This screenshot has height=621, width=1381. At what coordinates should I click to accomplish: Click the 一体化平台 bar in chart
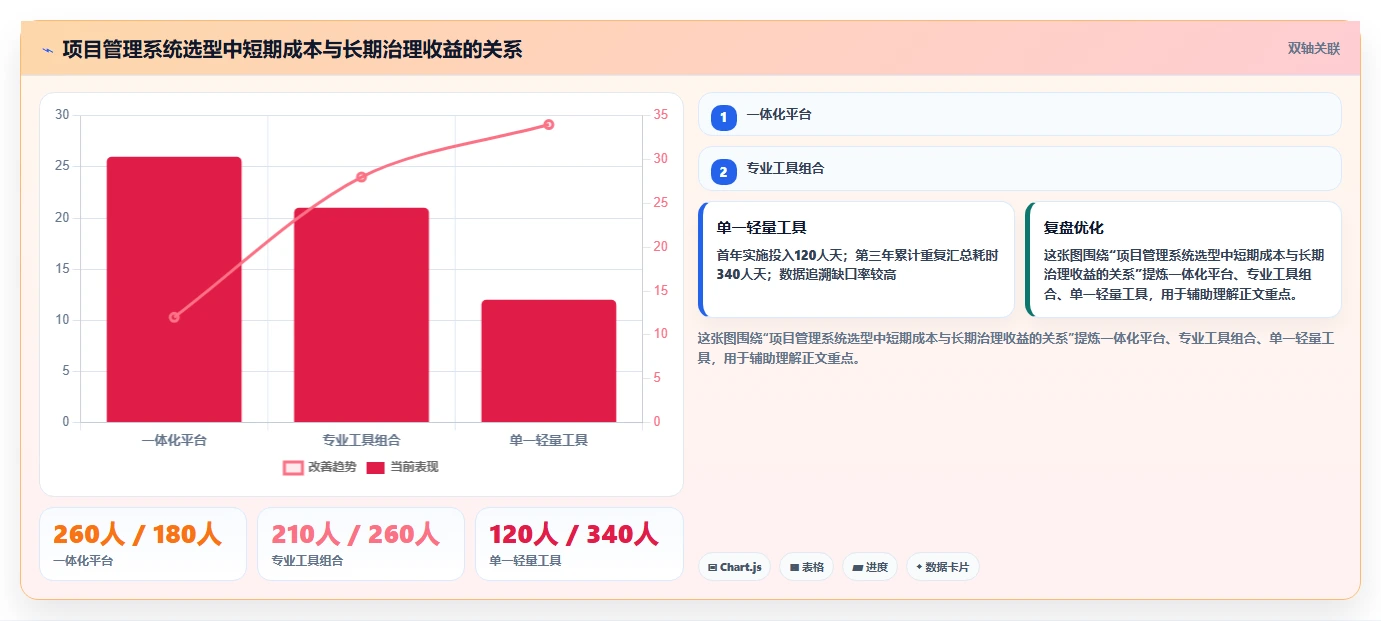(174, 289)
